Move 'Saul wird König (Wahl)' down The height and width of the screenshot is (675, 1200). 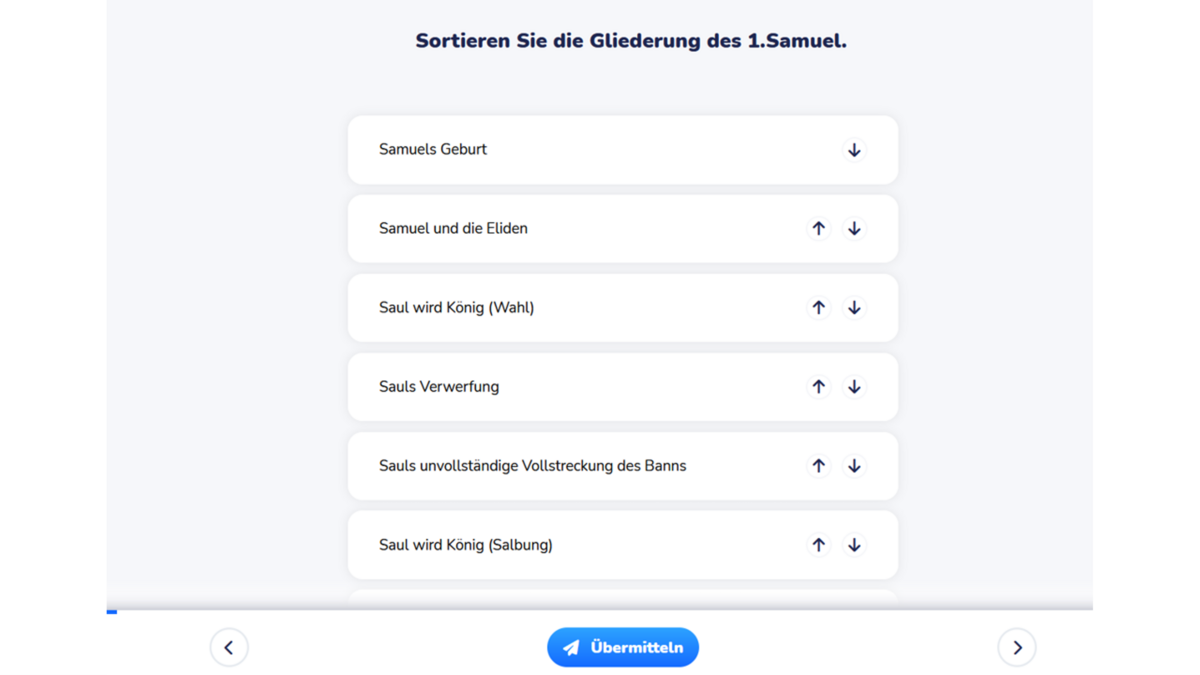(854, 308)
